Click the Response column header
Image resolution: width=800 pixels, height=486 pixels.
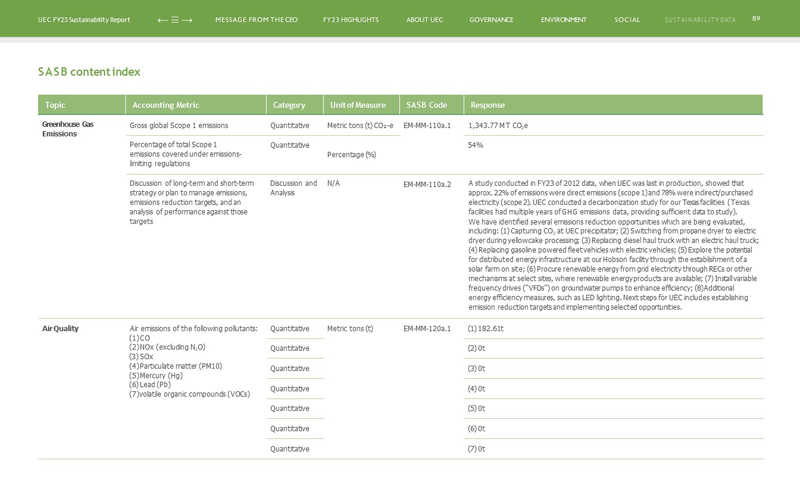(487, 105)
